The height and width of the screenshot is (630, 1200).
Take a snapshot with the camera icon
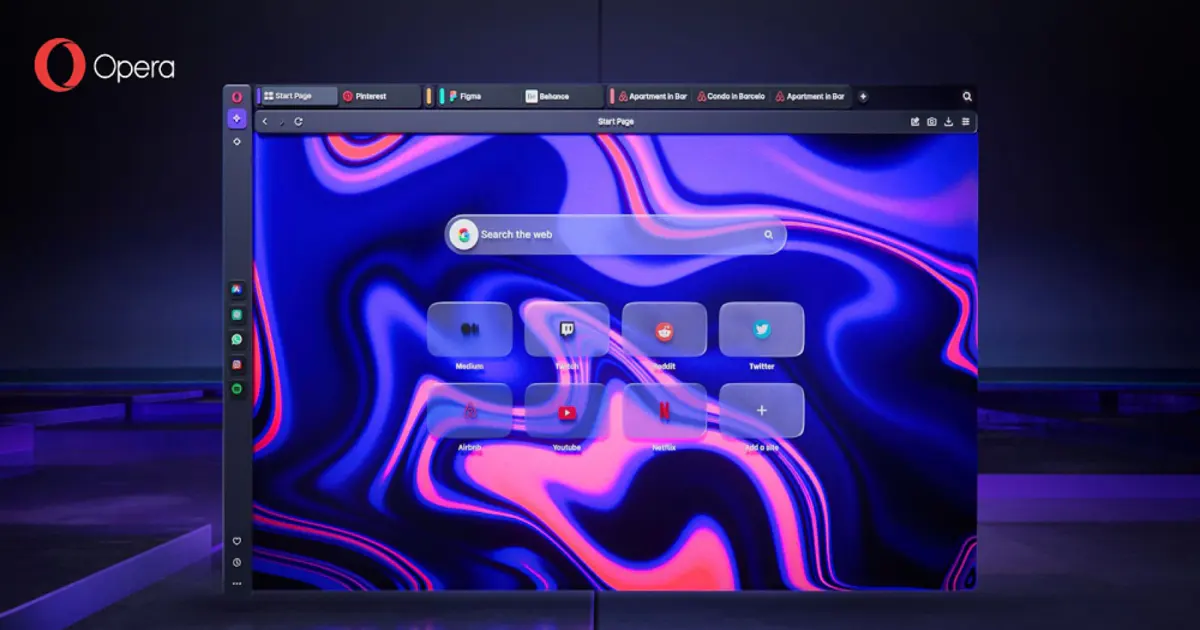[x=931, y=122]
